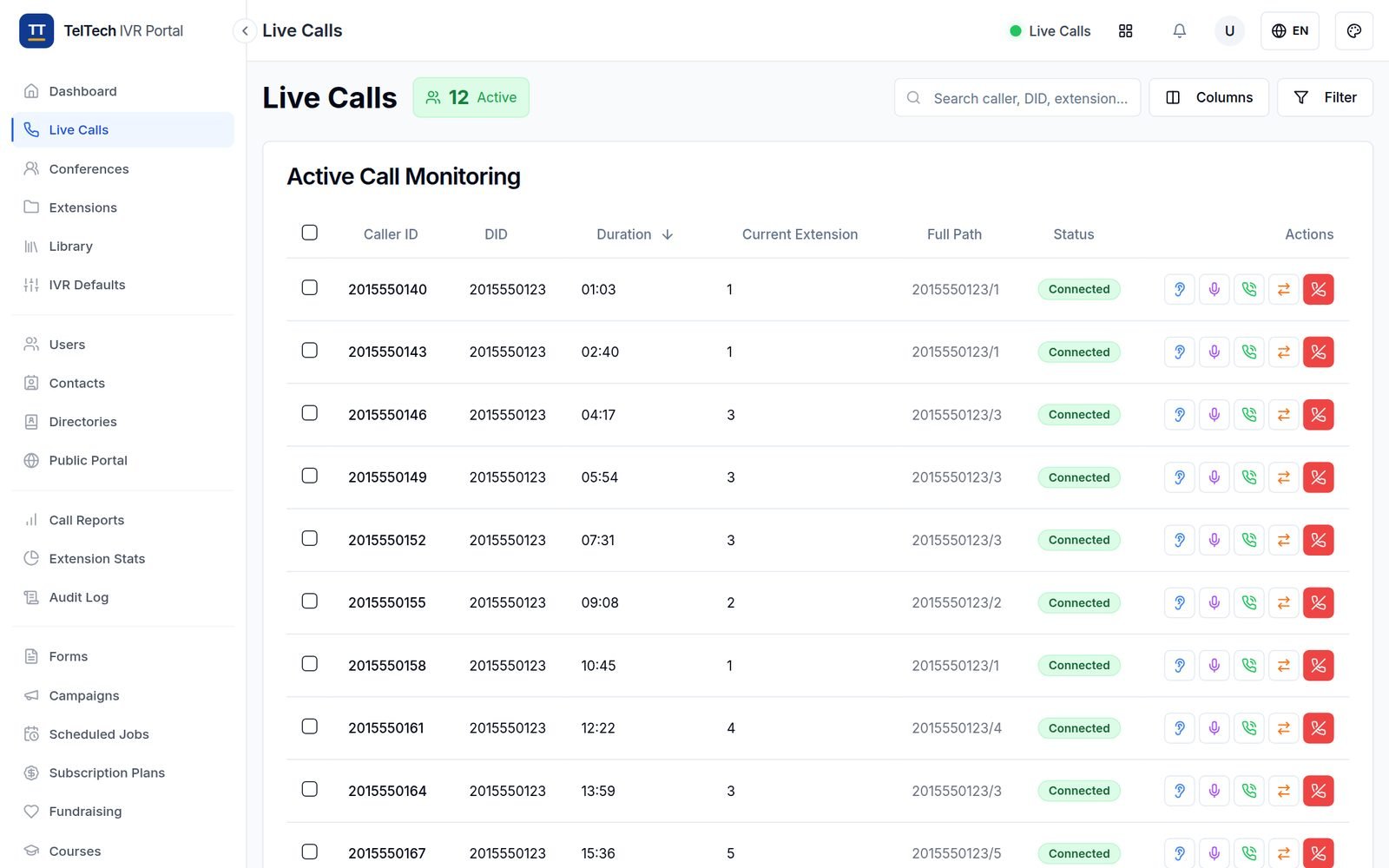The width and height of the screenshot is (1389, 868).
Task: Click the user avatar U
Action: pos(1229,31)
